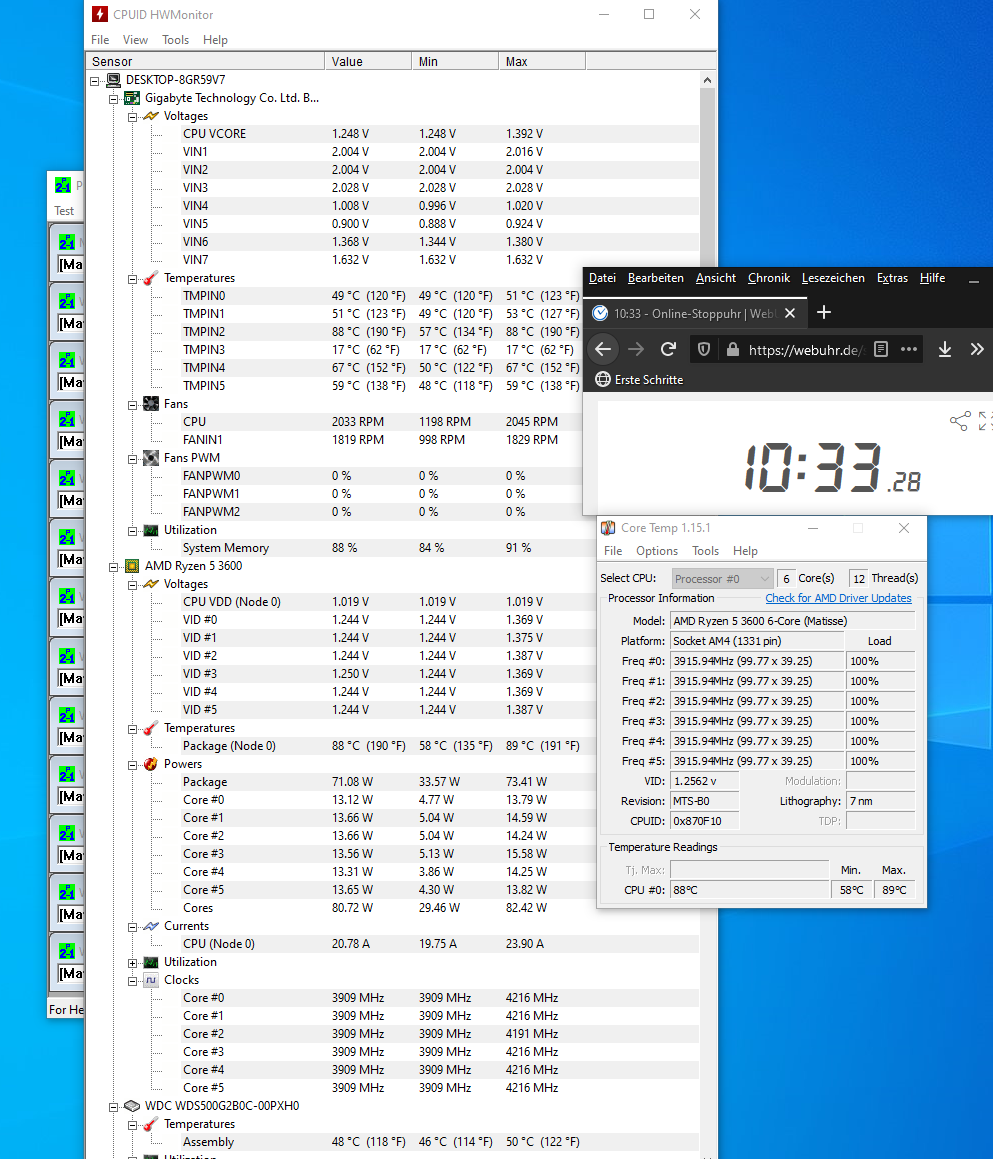
Task: Click the Powers group flame icon
Action: coord(151,764)
